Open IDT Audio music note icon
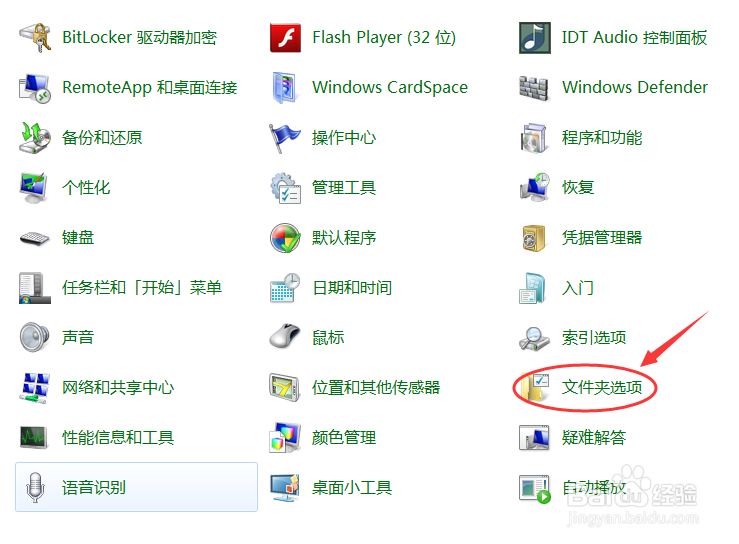 point(535,37)
